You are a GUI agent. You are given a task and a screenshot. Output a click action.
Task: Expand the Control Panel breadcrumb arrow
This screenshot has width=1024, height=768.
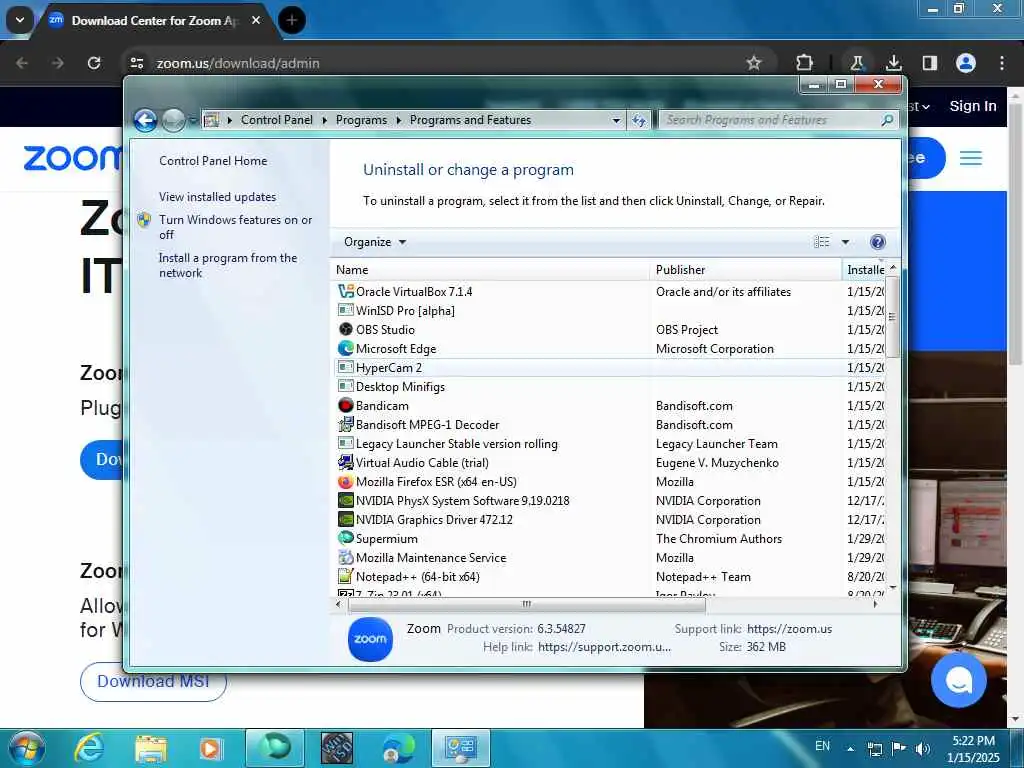tap(325, 120)
